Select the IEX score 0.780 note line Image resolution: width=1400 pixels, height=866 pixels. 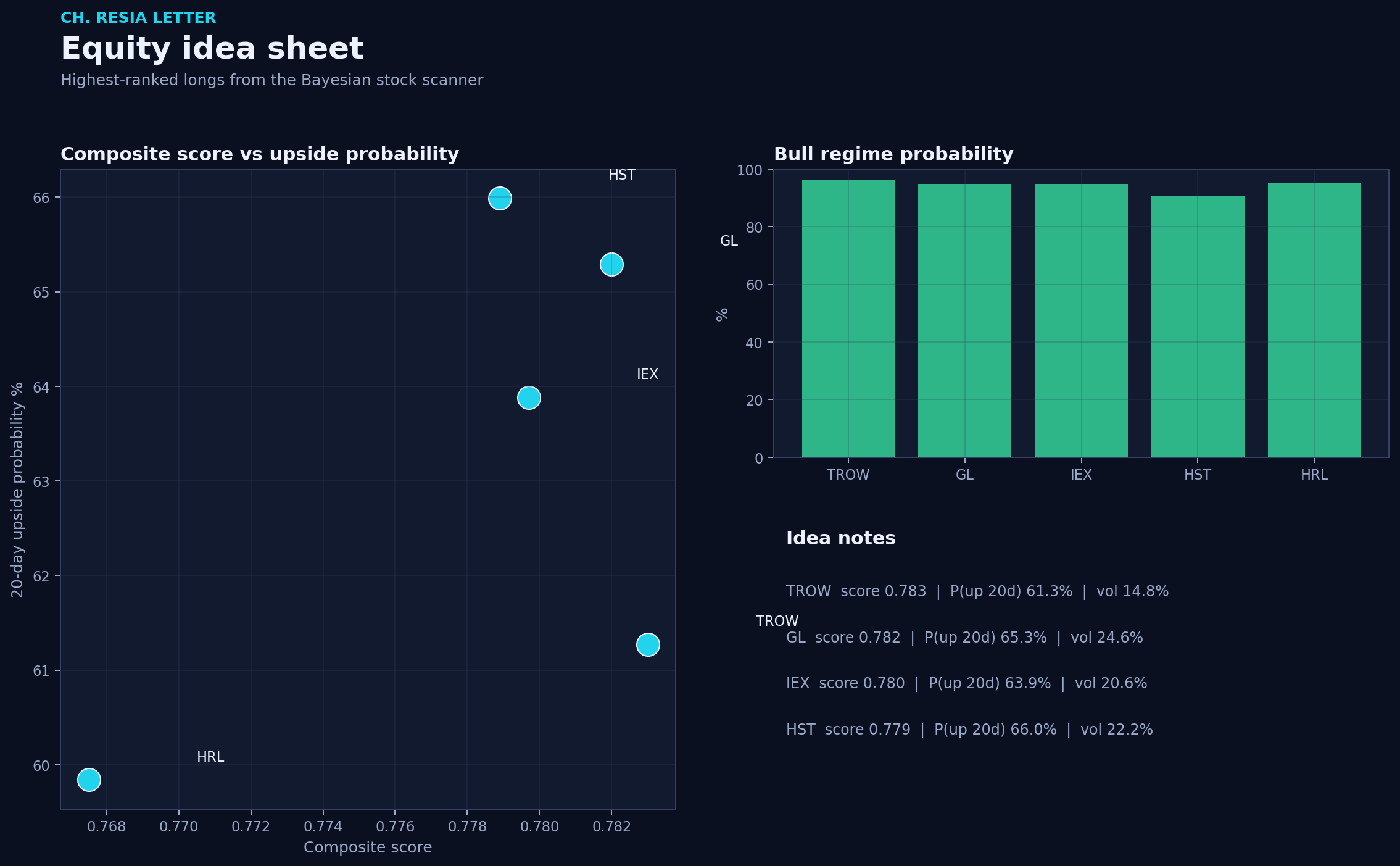tap(967, 683)
